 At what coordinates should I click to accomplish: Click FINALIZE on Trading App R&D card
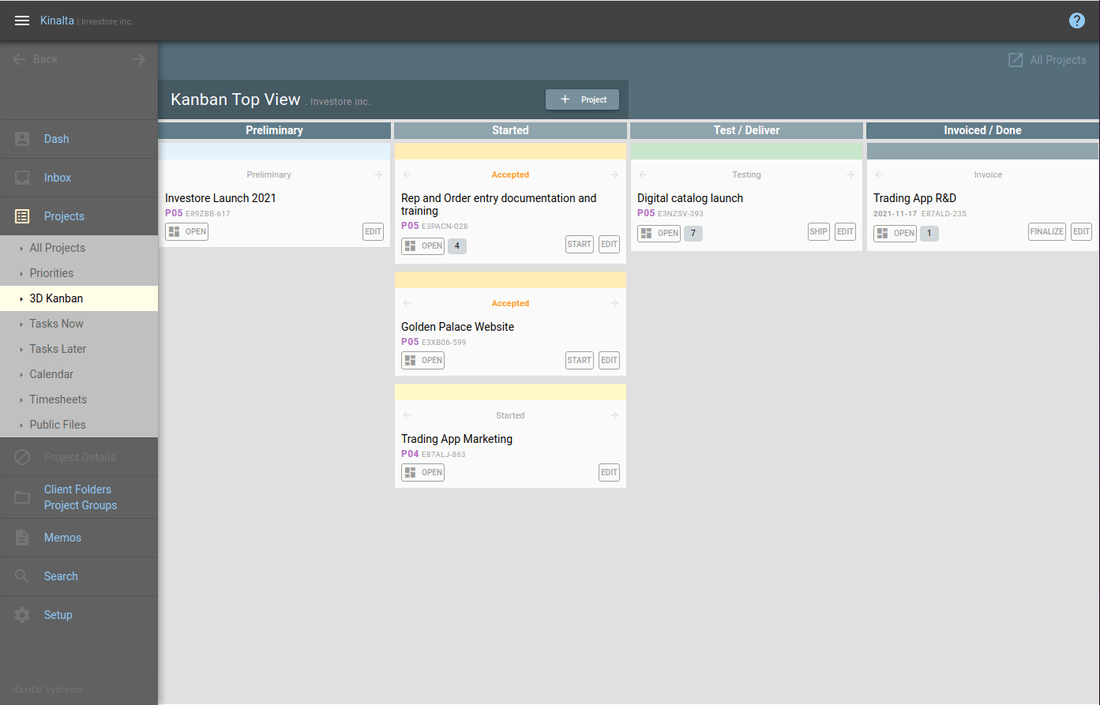tap(1046, 232)
